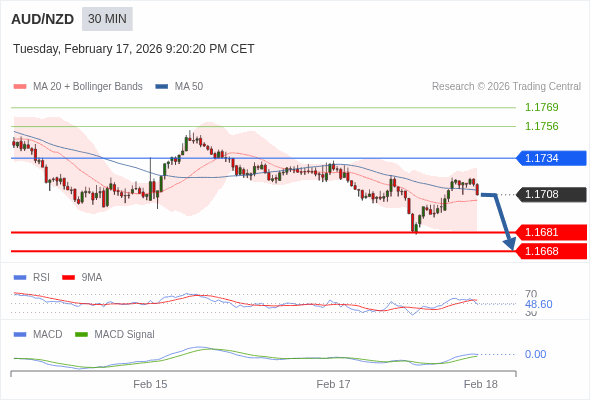Click the red 1.1668 support price tag
Viewport: 590px width, 400px height.
(x=551, y=251)
